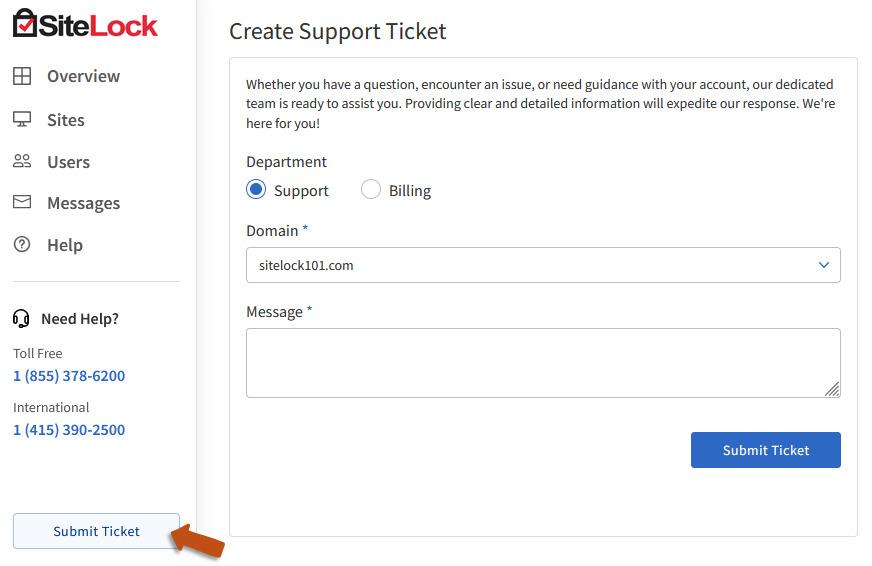Open the Users menu item
The width and height of the screenshot is (872, 566).
pos(68,162)
